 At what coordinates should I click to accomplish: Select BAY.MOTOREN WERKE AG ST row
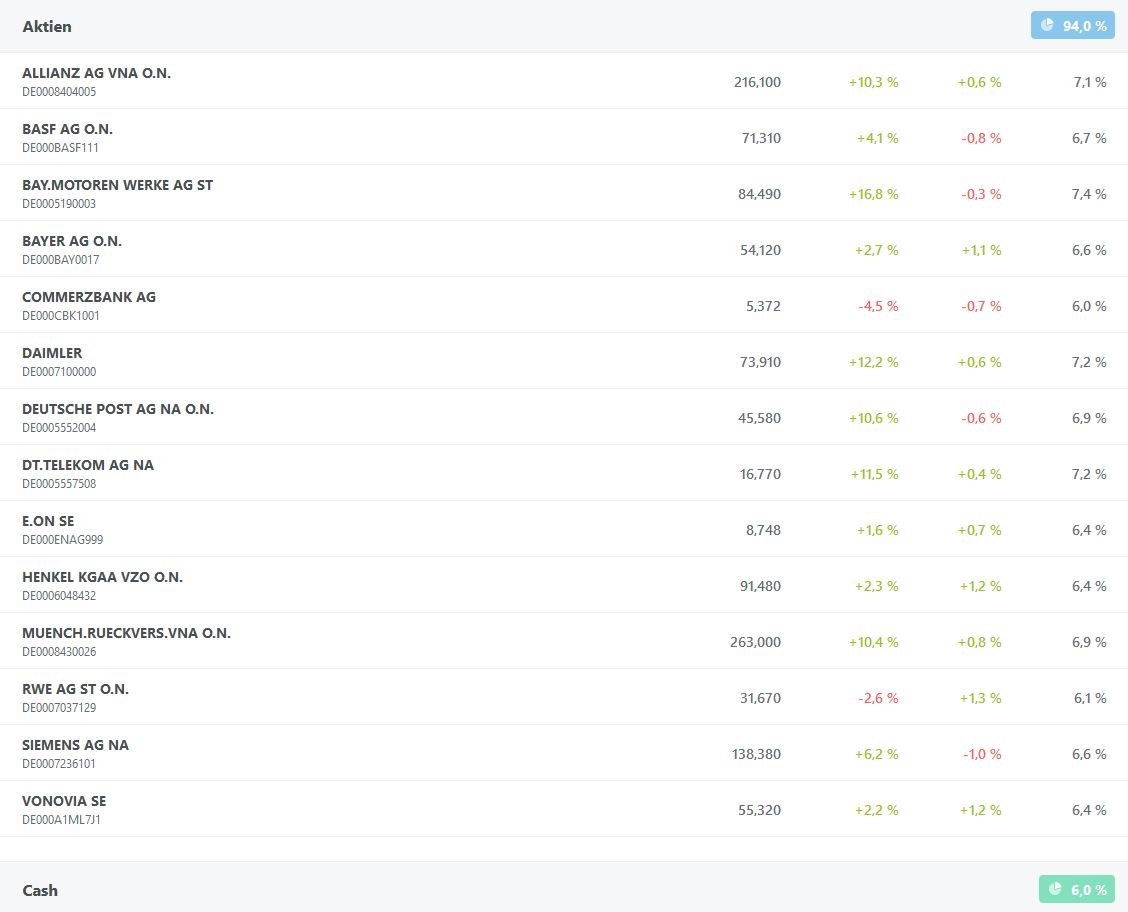[x=117, y=185]
